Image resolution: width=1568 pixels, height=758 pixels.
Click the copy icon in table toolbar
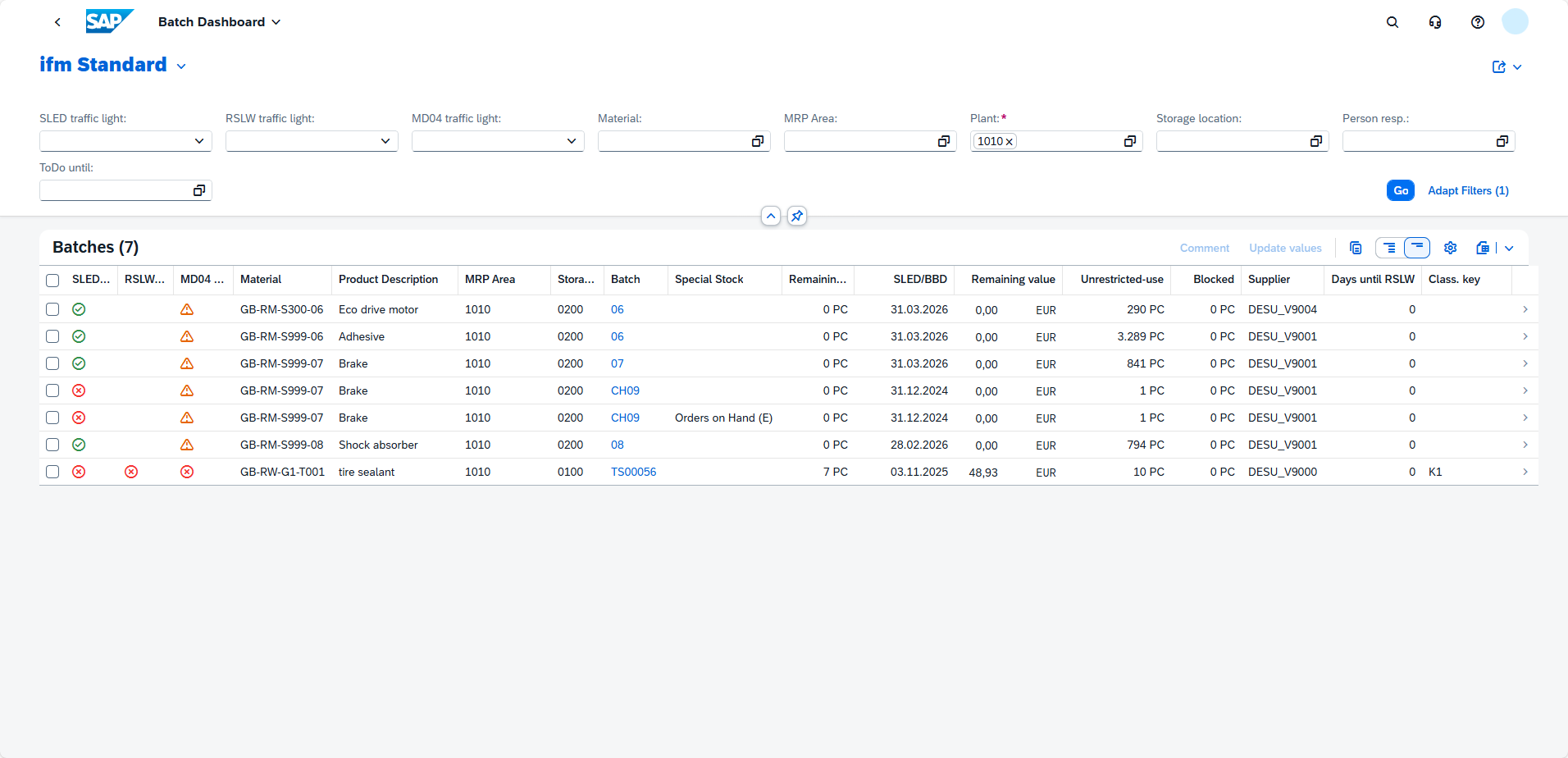click(1356, 248)
